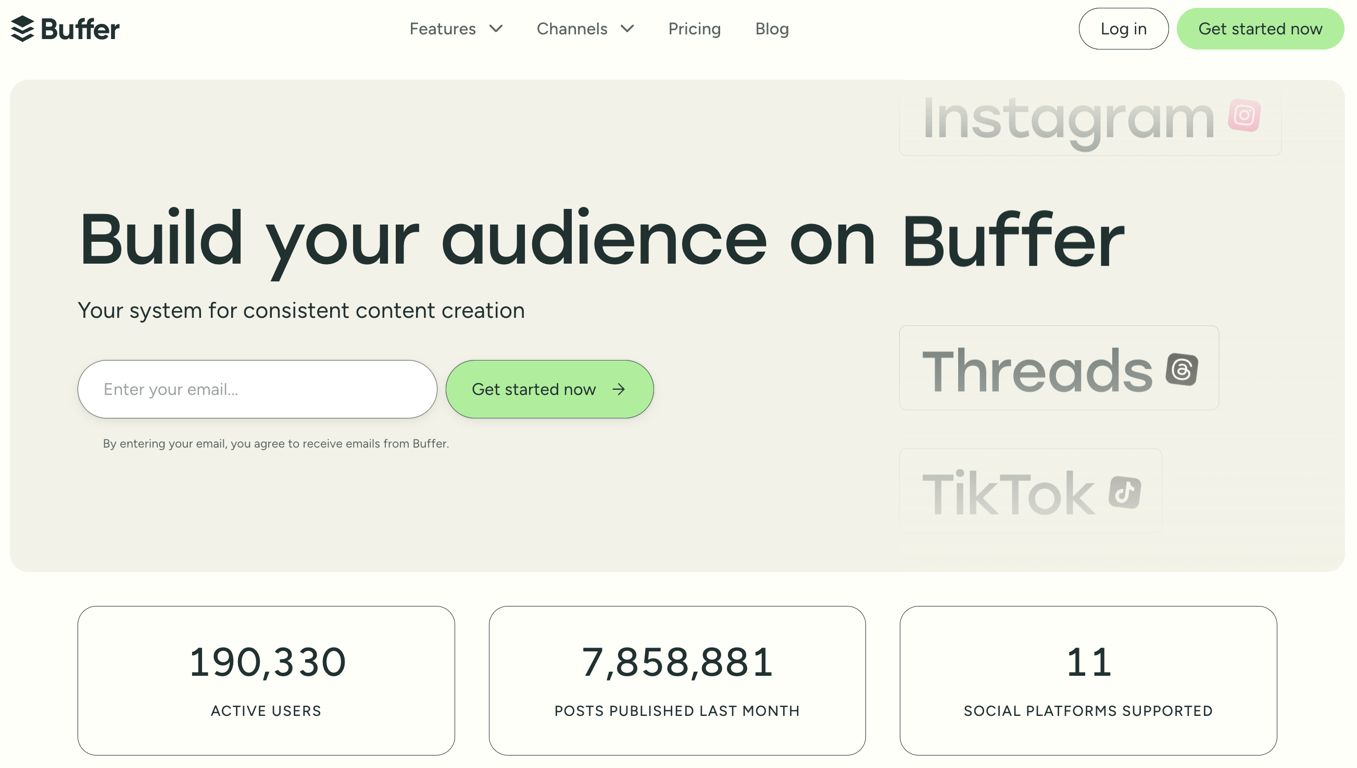Click the Posts Published Last Month card
This screenshot has height=768, width=1357.
(x=677, y=680)
